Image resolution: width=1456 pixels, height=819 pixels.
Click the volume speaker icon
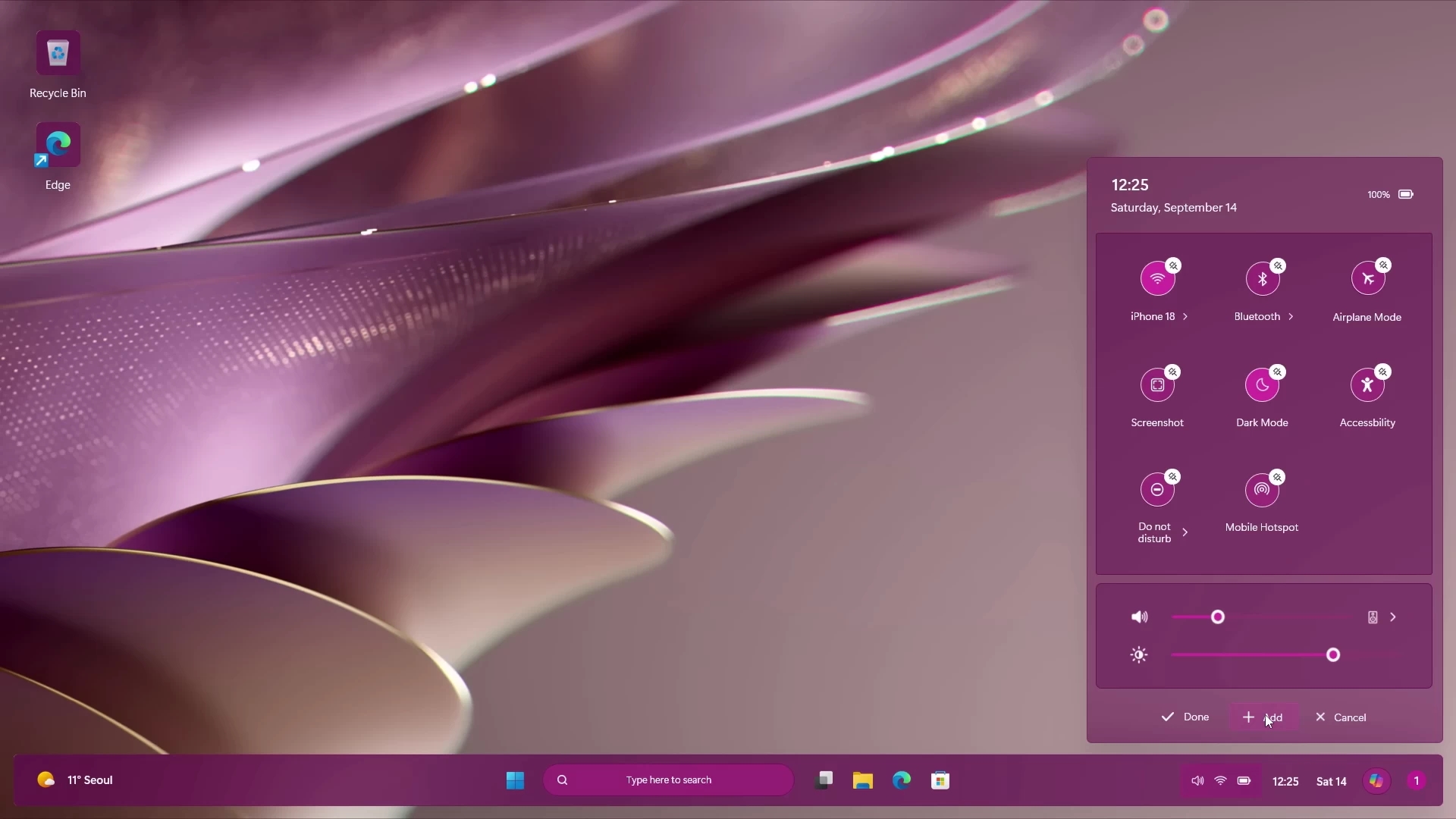[x=1137, y=617]
